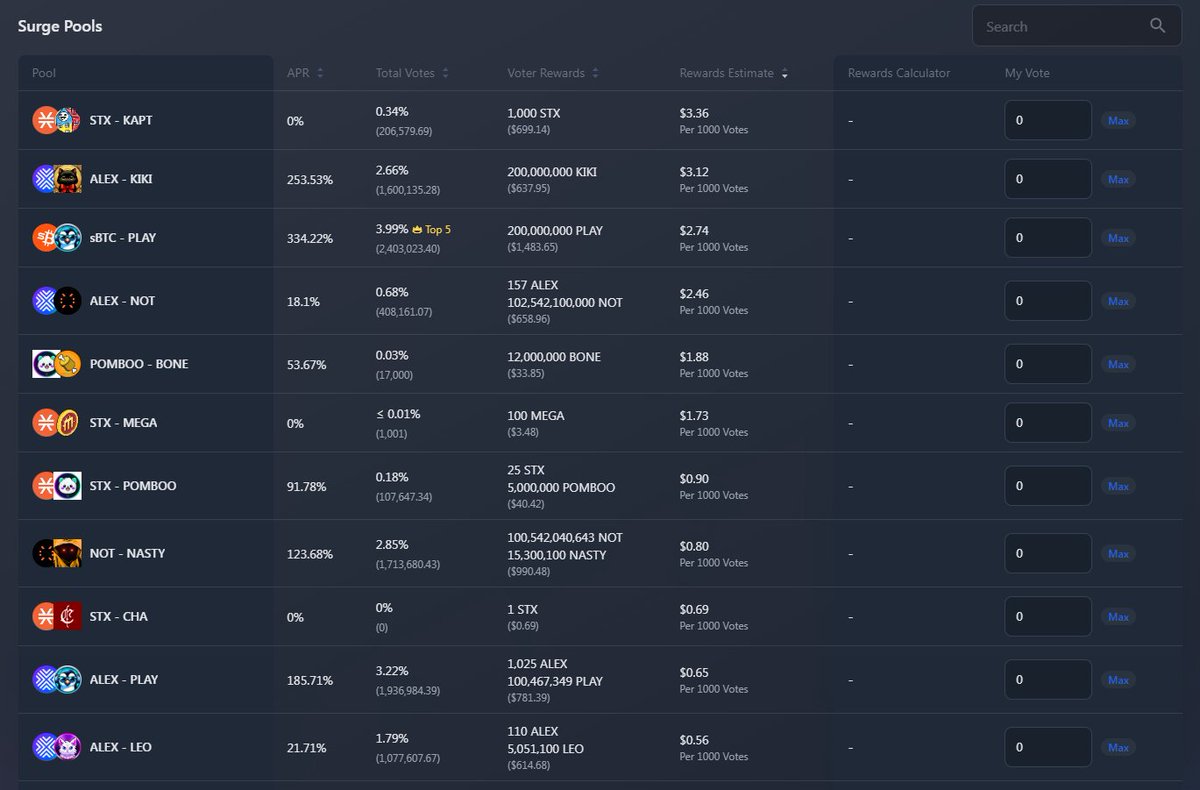The width and height of the screenshot is (1200, 790).
Task: Click Max button for ALEX - PLAY
Action: tap(1118, 680)
